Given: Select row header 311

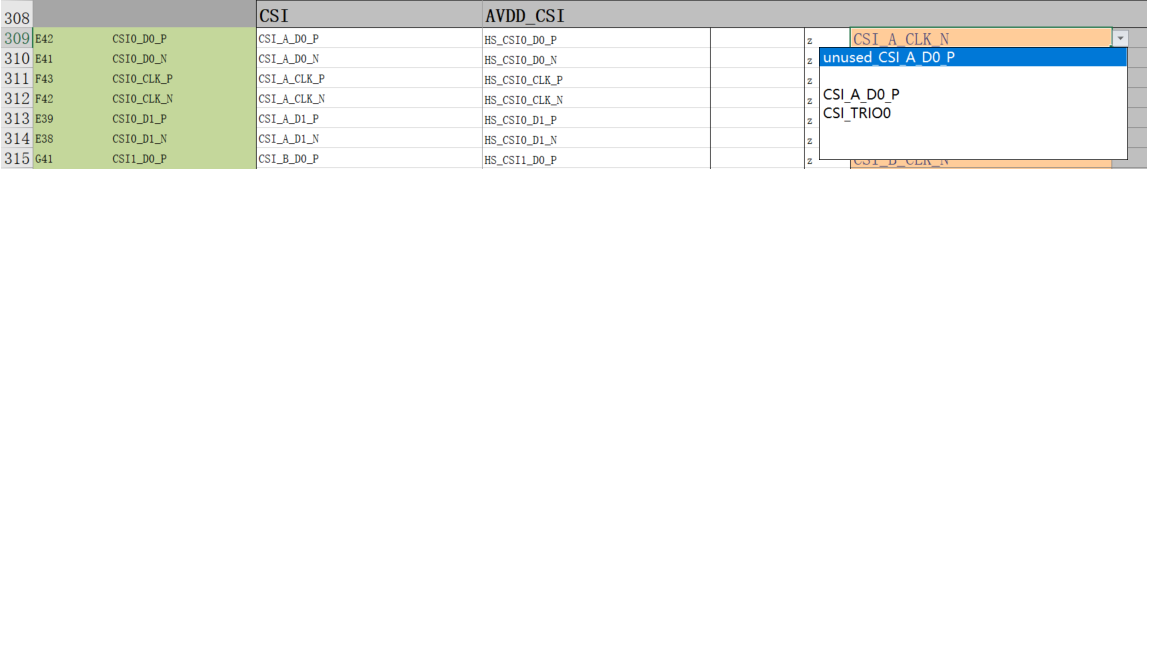Looking at the screenshot, I should click(17, 78).
